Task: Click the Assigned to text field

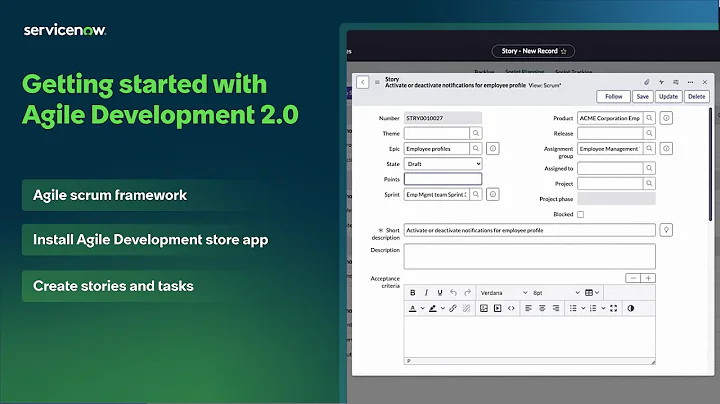Action: [610, 168]
